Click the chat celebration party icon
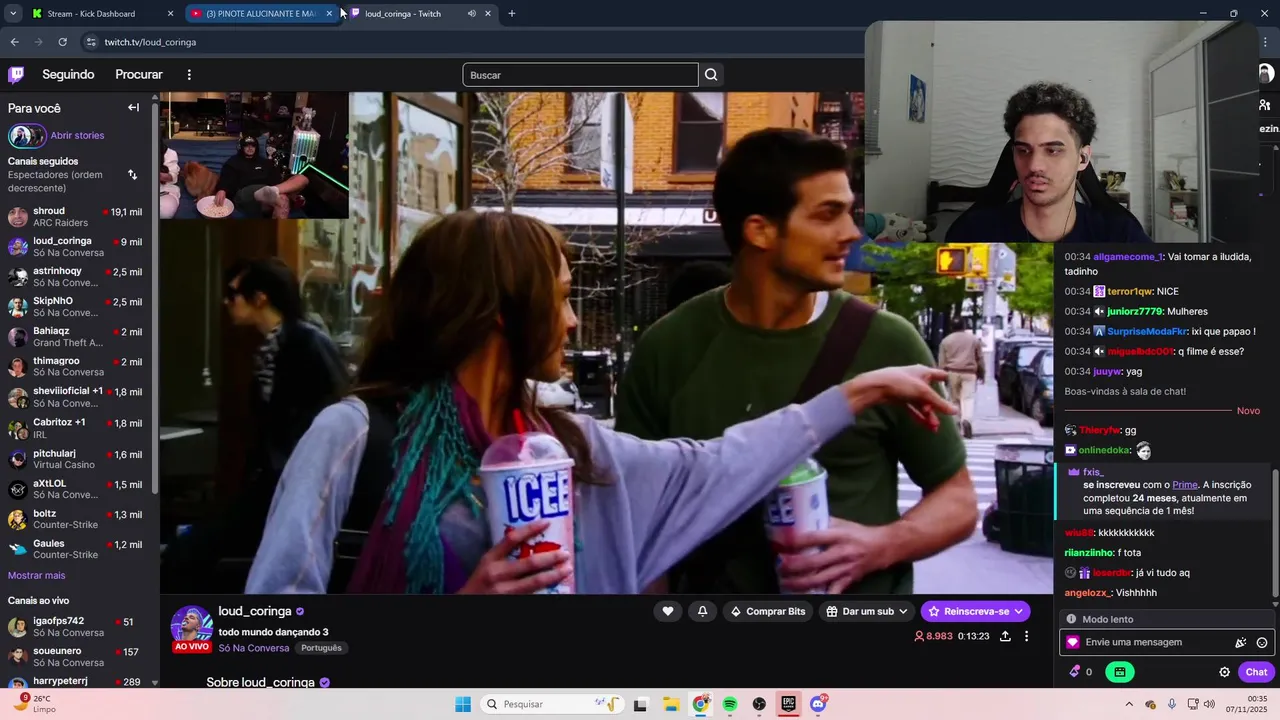Image resolution: width=1280 pixels, height=720 pixels. pyautogui.click(x=1241, y=643)
